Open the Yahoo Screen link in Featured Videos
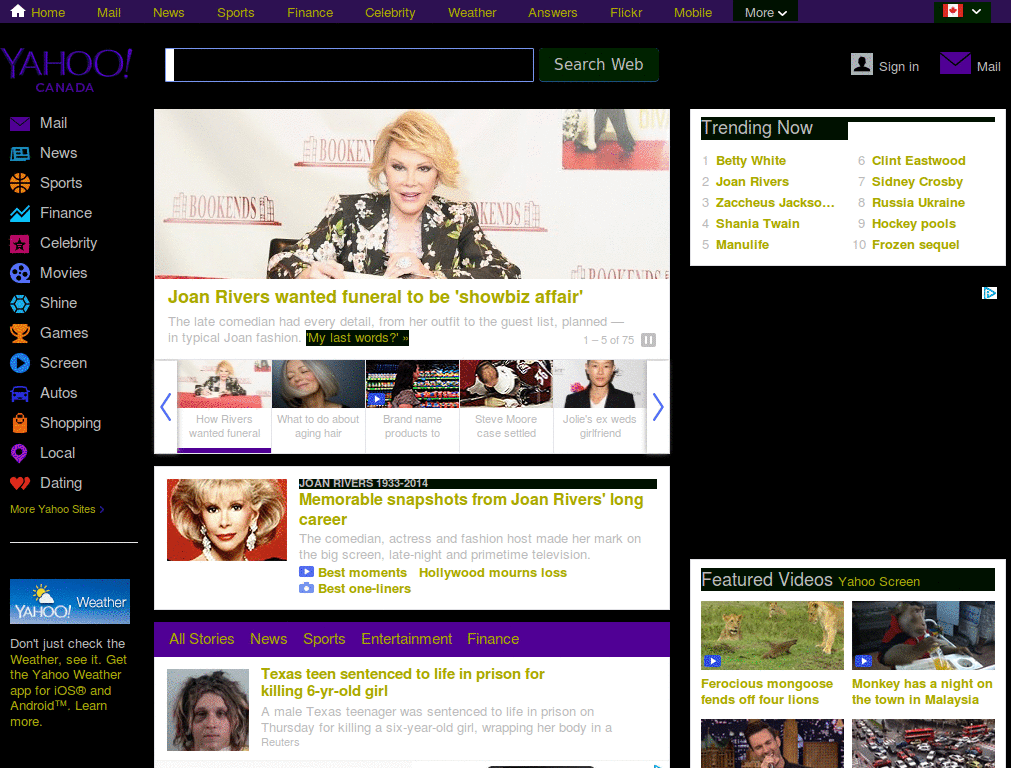Image resolution: width=1024 pixels, height=768 pixels. tap(878, 582)
